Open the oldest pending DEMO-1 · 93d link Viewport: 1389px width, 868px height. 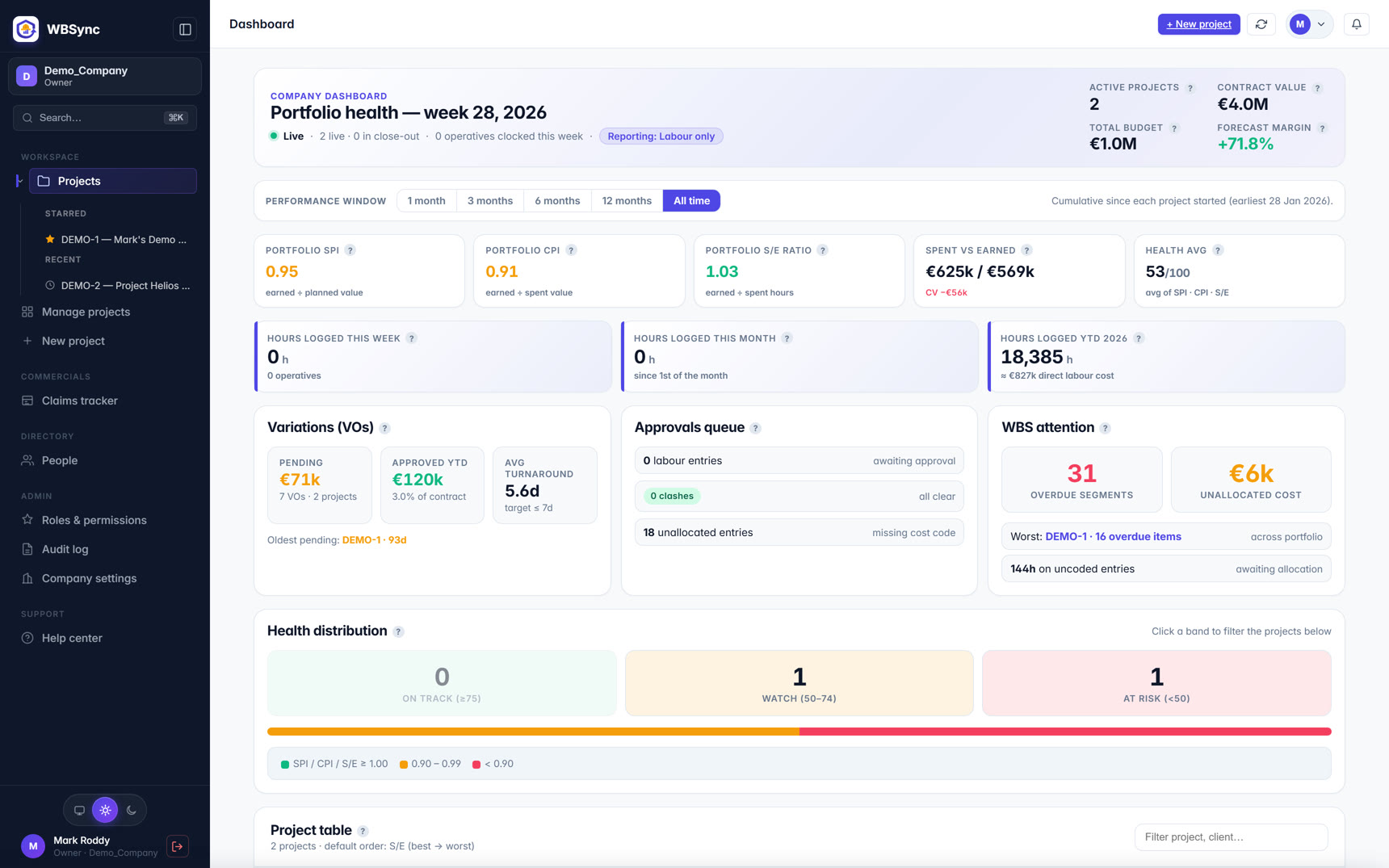(374, 540)
